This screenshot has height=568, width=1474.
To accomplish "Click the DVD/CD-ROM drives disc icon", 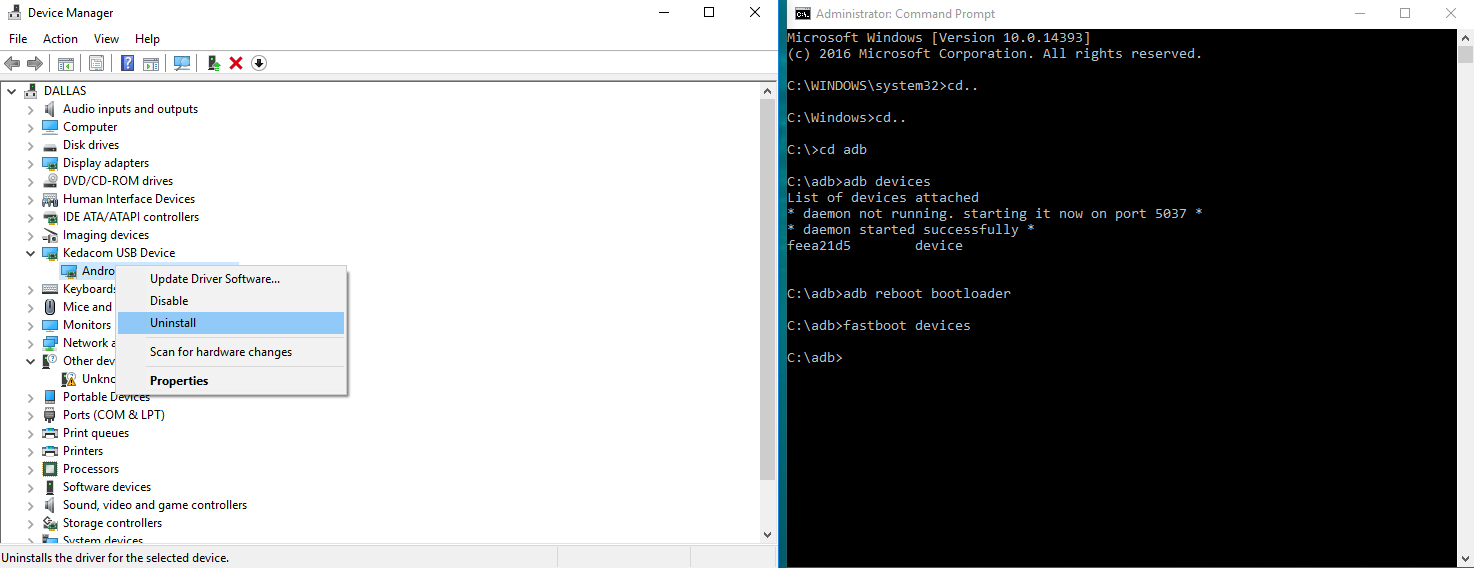I will tap(50, 181).
